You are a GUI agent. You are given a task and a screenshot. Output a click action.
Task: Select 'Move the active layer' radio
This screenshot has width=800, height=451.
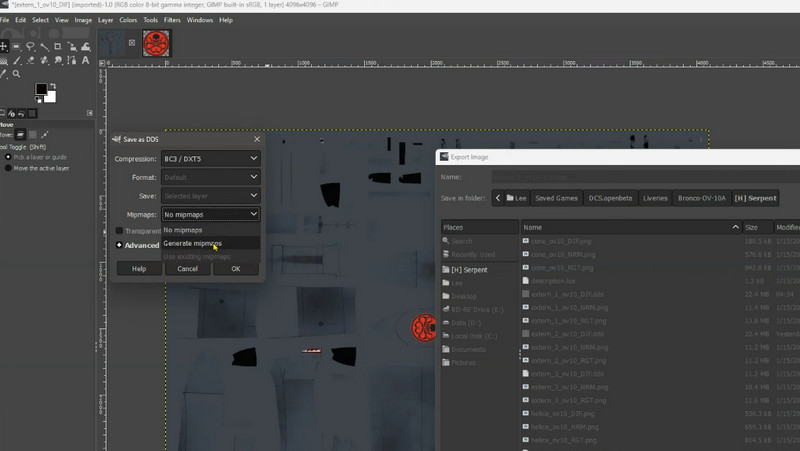[x=8, y=168]
